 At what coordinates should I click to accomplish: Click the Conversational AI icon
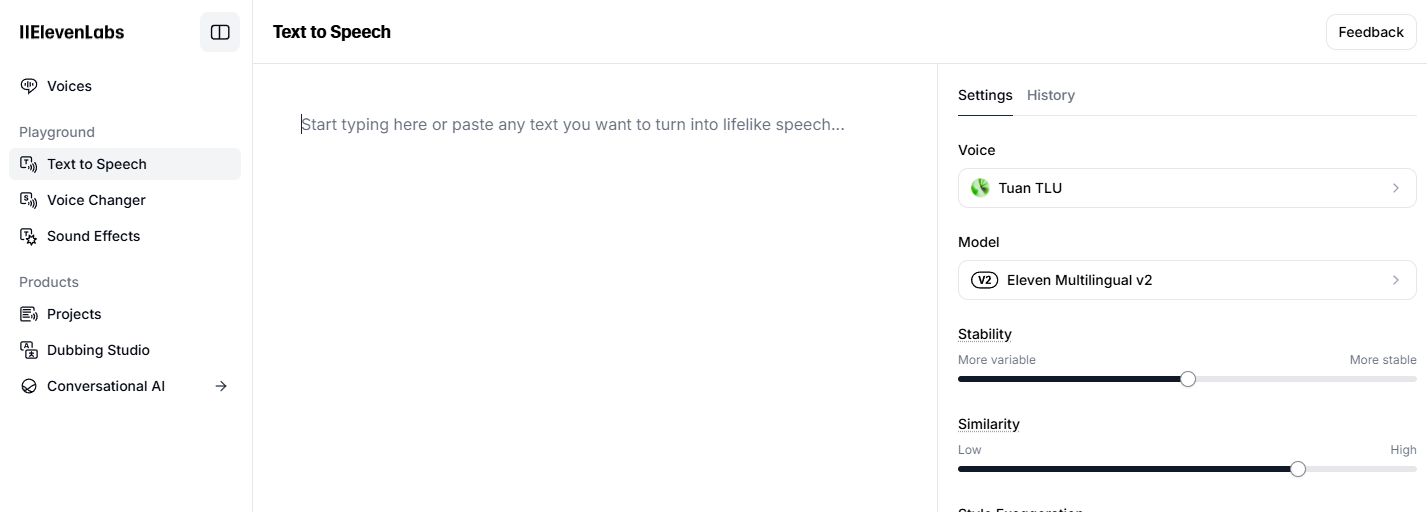[29, 386]
